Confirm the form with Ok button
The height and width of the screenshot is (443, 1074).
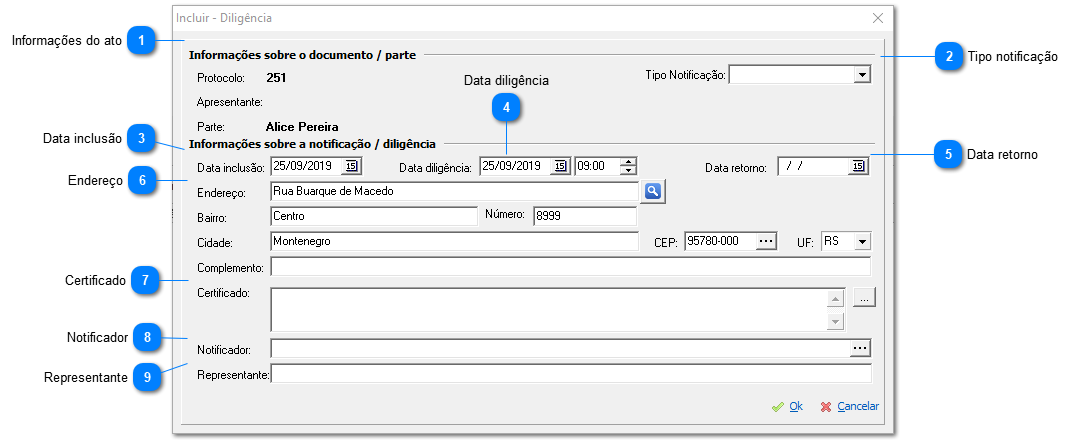[x=788, y=406]
